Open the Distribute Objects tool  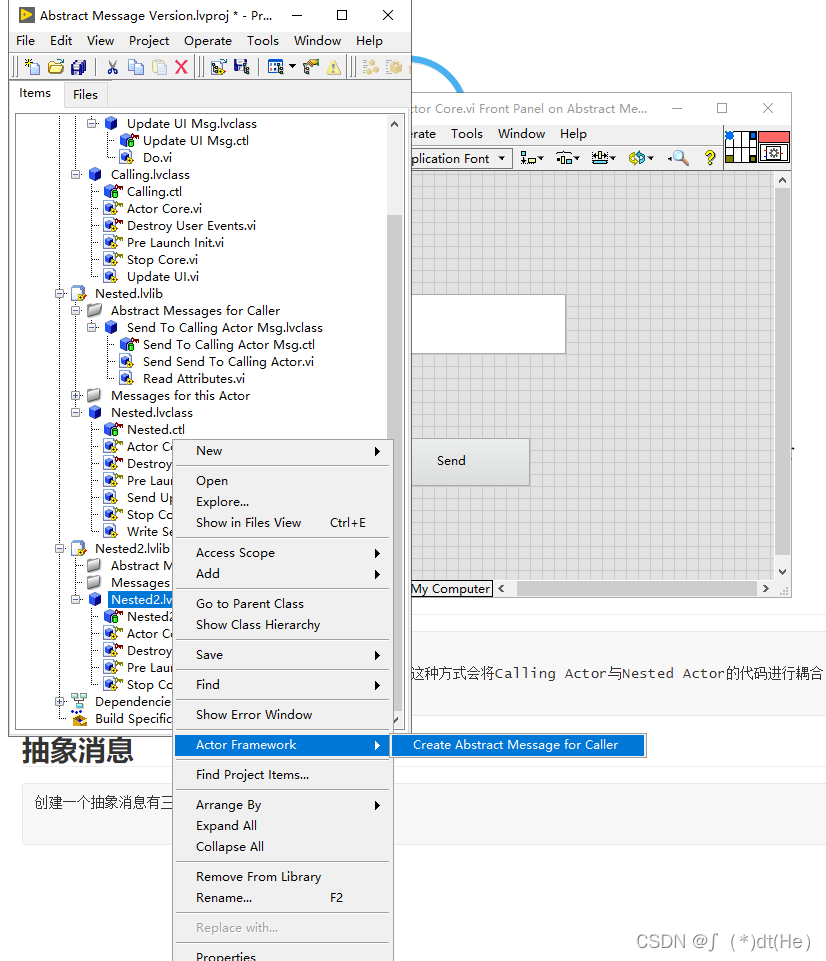(564, 159)
